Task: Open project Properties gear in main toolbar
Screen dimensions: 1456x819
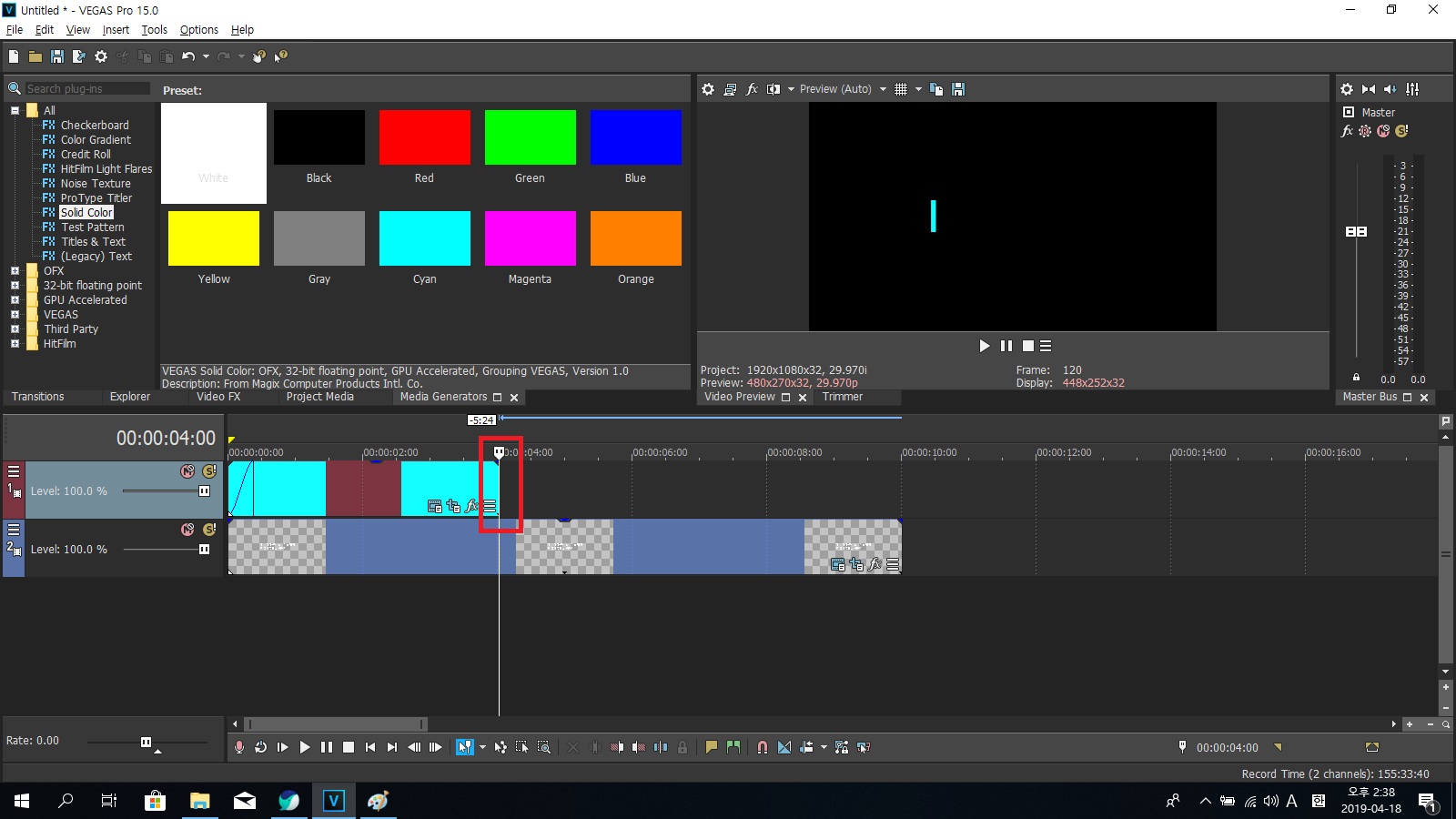Action: click(x=101, y=56)
